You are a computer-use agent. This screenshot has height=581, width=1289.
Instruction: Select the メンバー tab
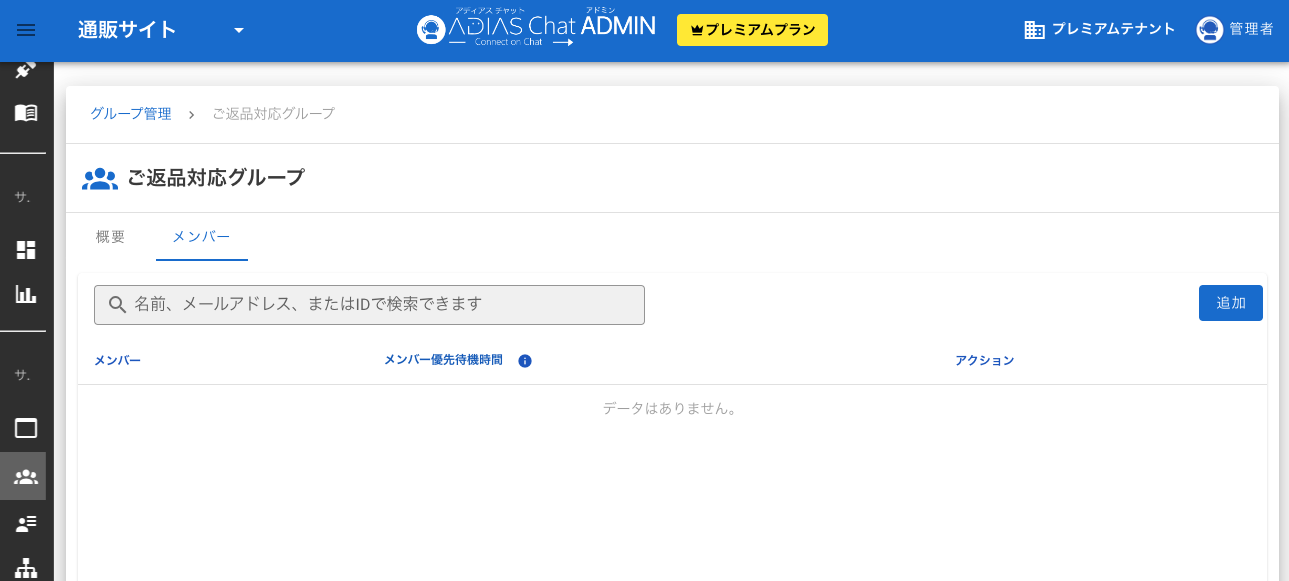201,237
